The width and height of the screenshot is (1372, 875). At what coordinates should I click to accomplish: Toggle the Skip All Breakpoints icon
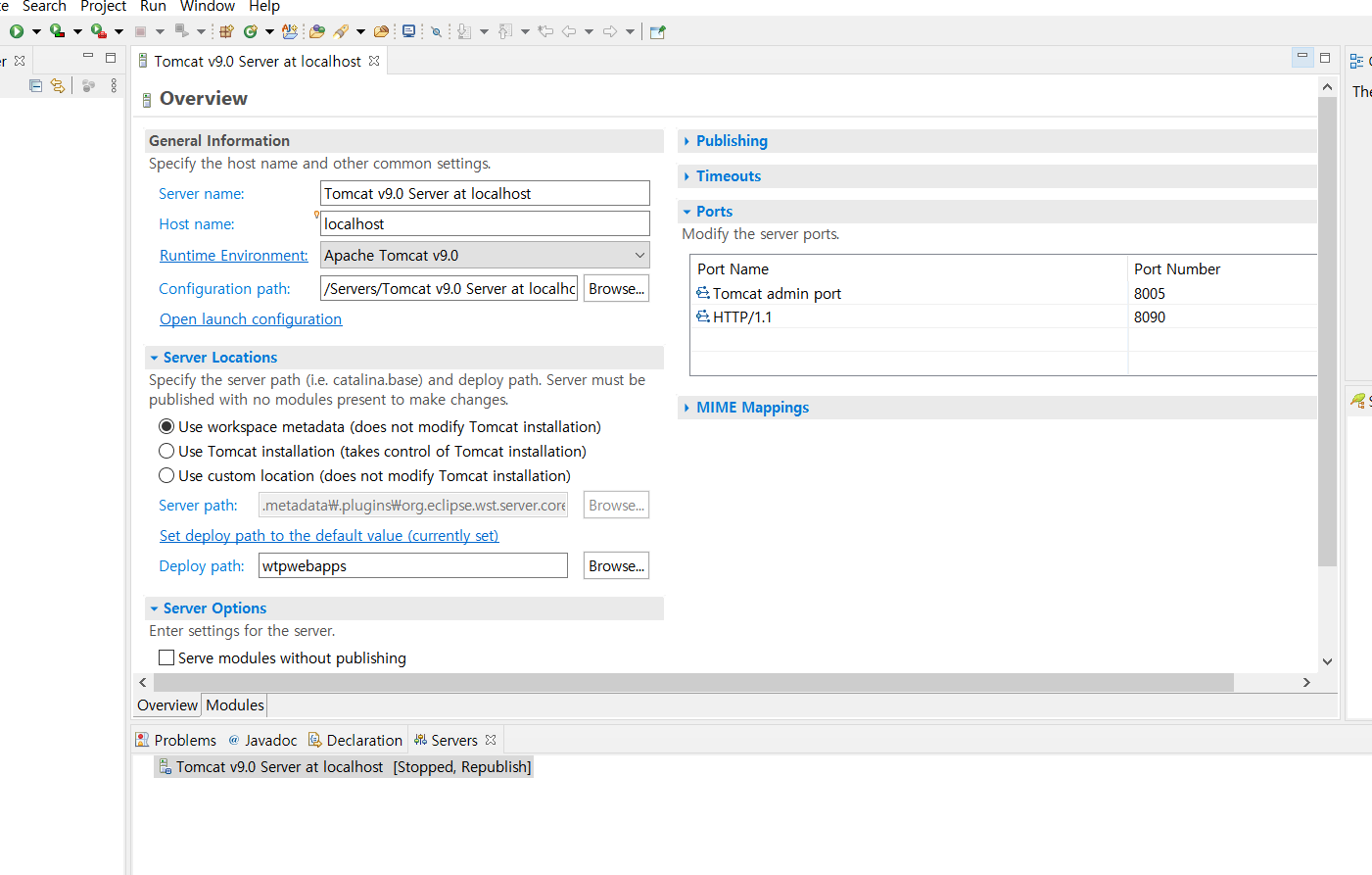click(437, 31)
